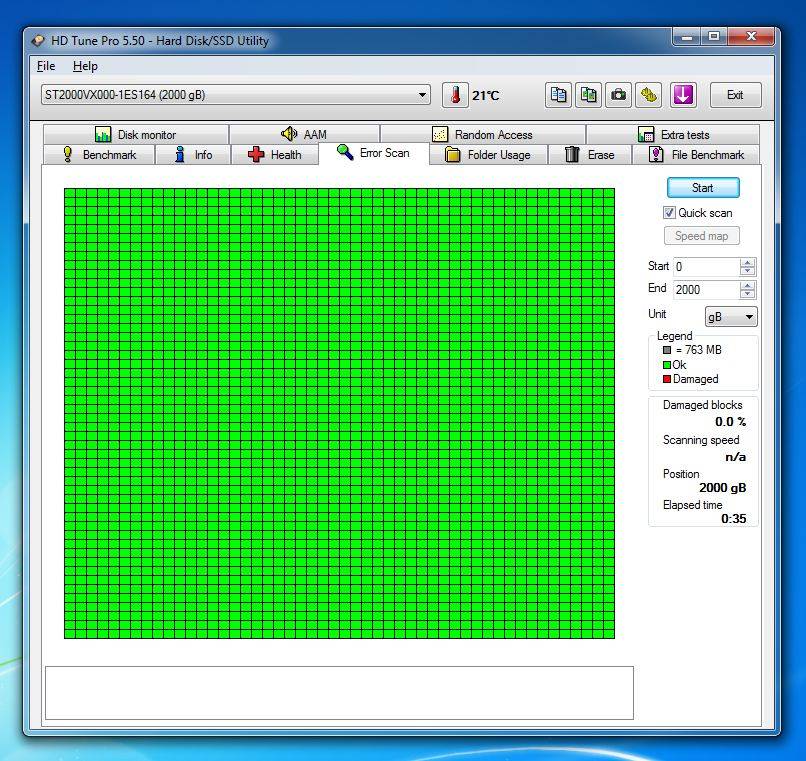Image resolution: width=806 pixels, height=761 pixels.
Task: Click the Exit button
Action: pyautogui.click(x=735, y=95)
